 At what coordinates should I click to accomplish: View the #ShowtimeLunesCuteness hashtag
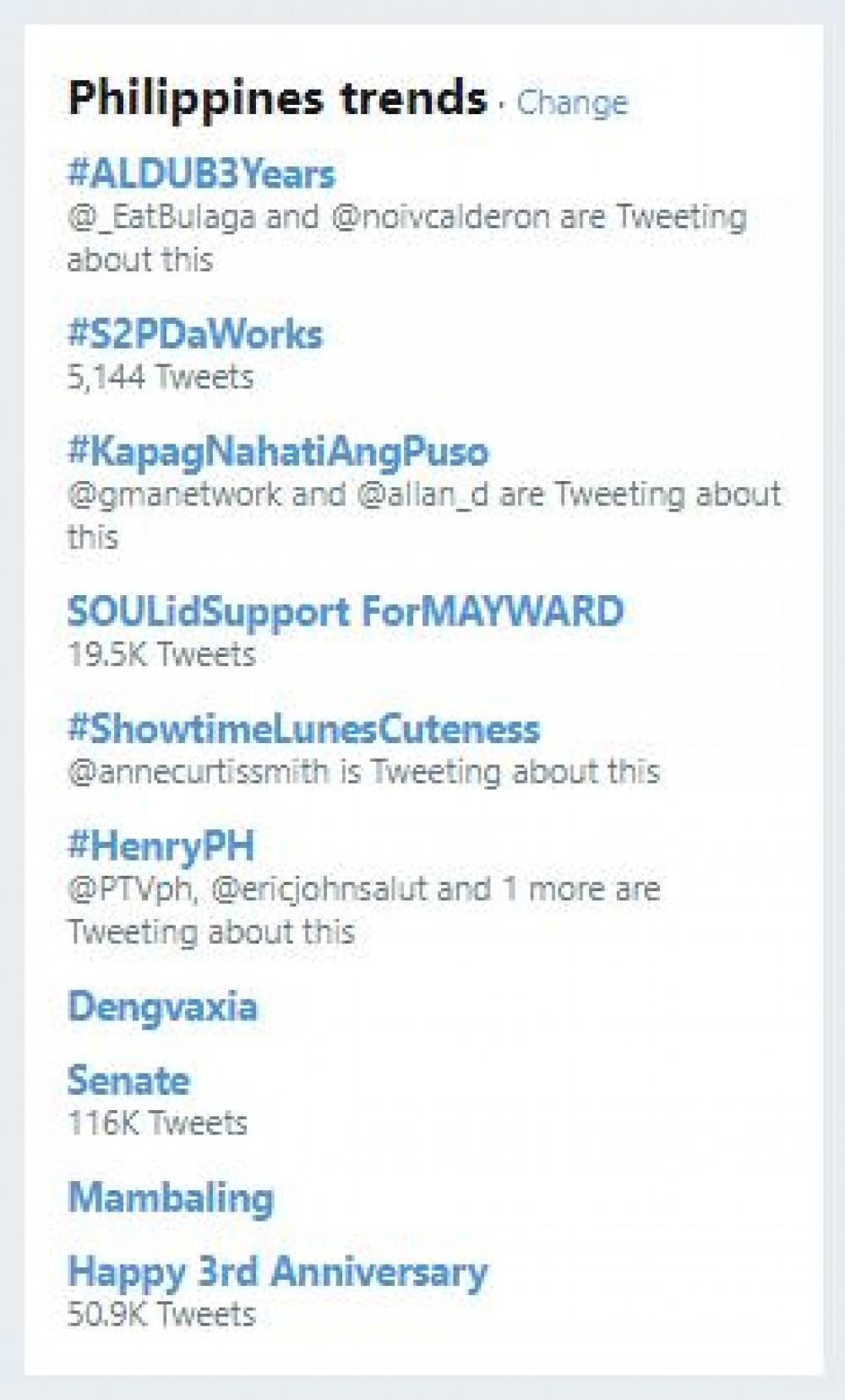click(303, 729)
